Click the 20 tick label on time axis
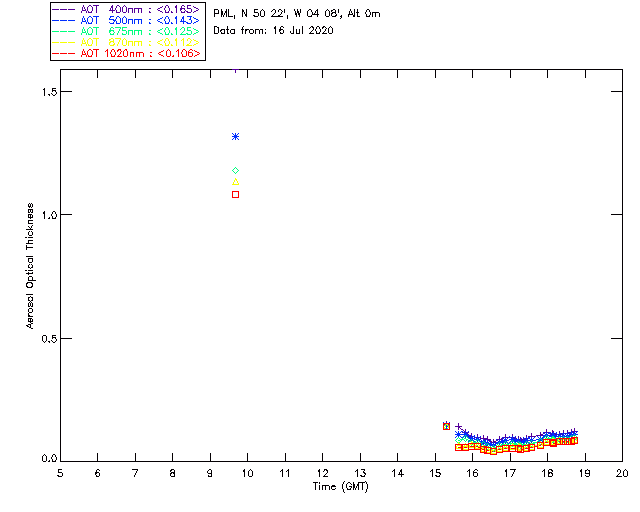Image resolution: width=640 pixels, height=512 pixels. 622,473
